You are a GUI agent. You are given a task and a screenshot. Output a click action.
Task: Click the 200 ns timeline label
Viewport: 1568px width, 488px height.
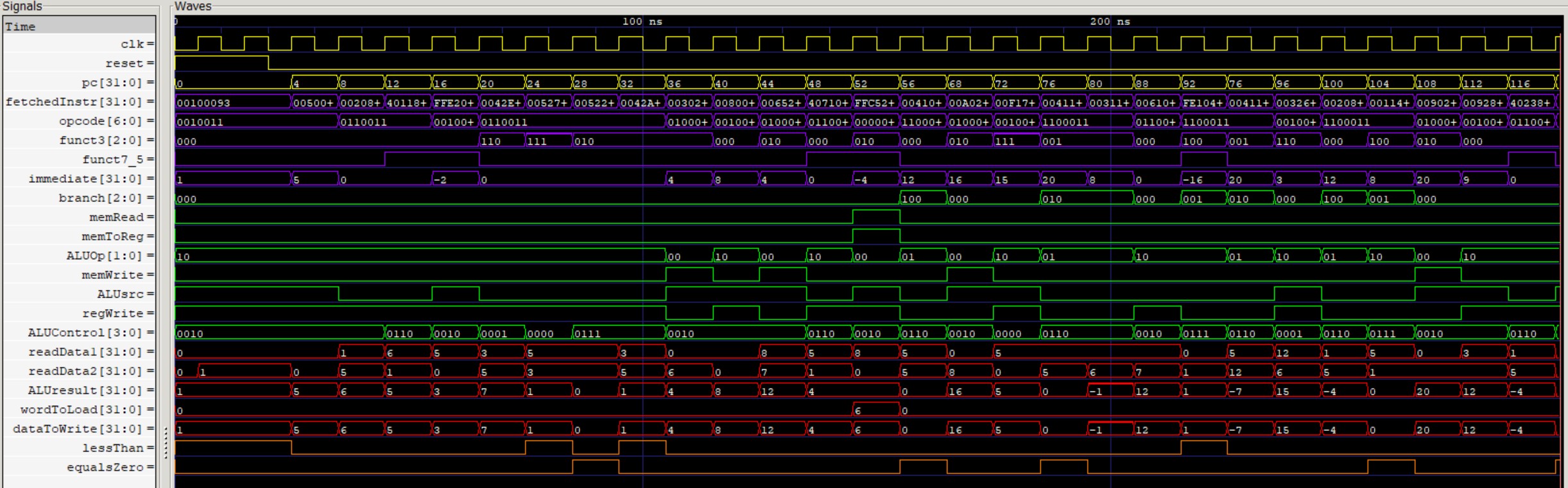(1110, 21)
